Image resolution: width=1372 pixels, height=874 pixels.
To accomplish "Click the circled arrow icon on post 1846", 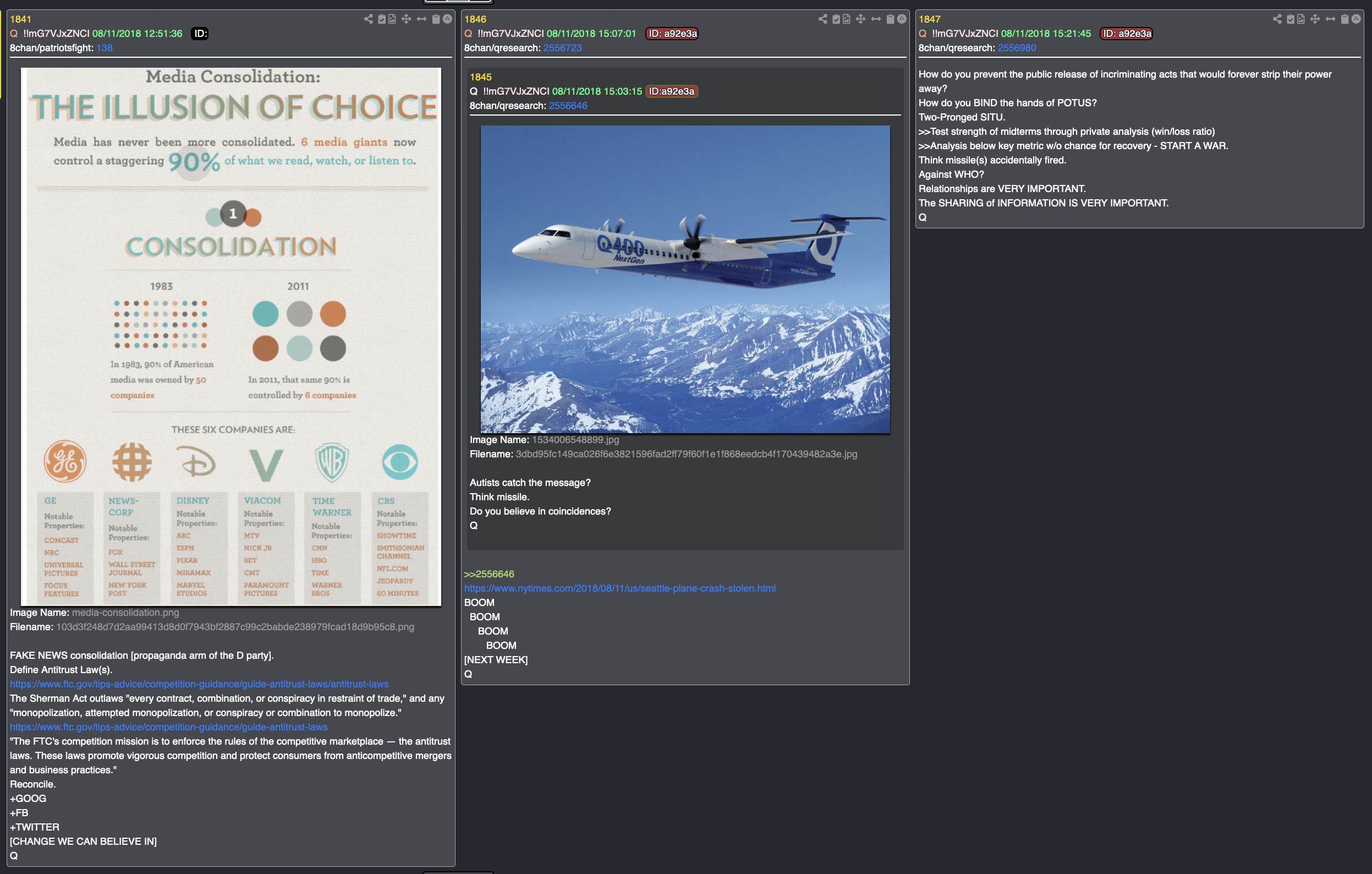I will pyautogui.click(x=902, y=19).
